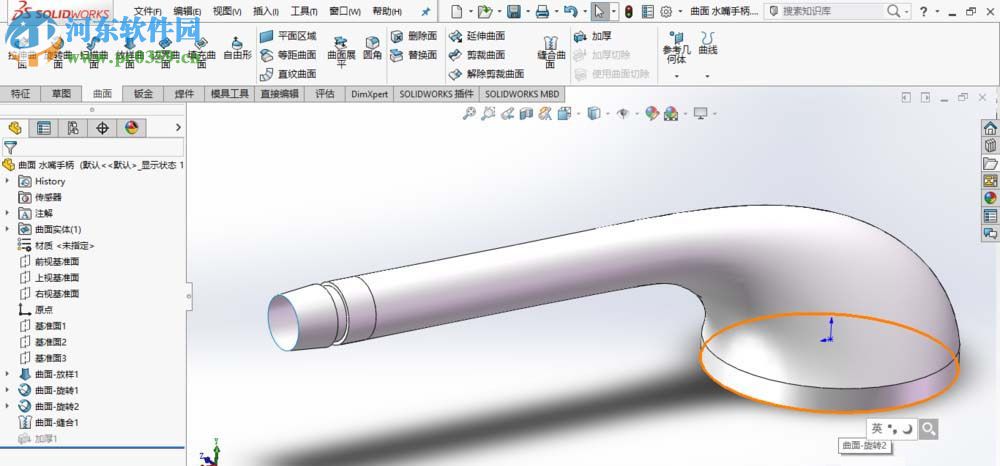The height and width of the screenshot is (466, 1000).
Task: Open the Design Library icon in task pane
Action: click(990, 145)
